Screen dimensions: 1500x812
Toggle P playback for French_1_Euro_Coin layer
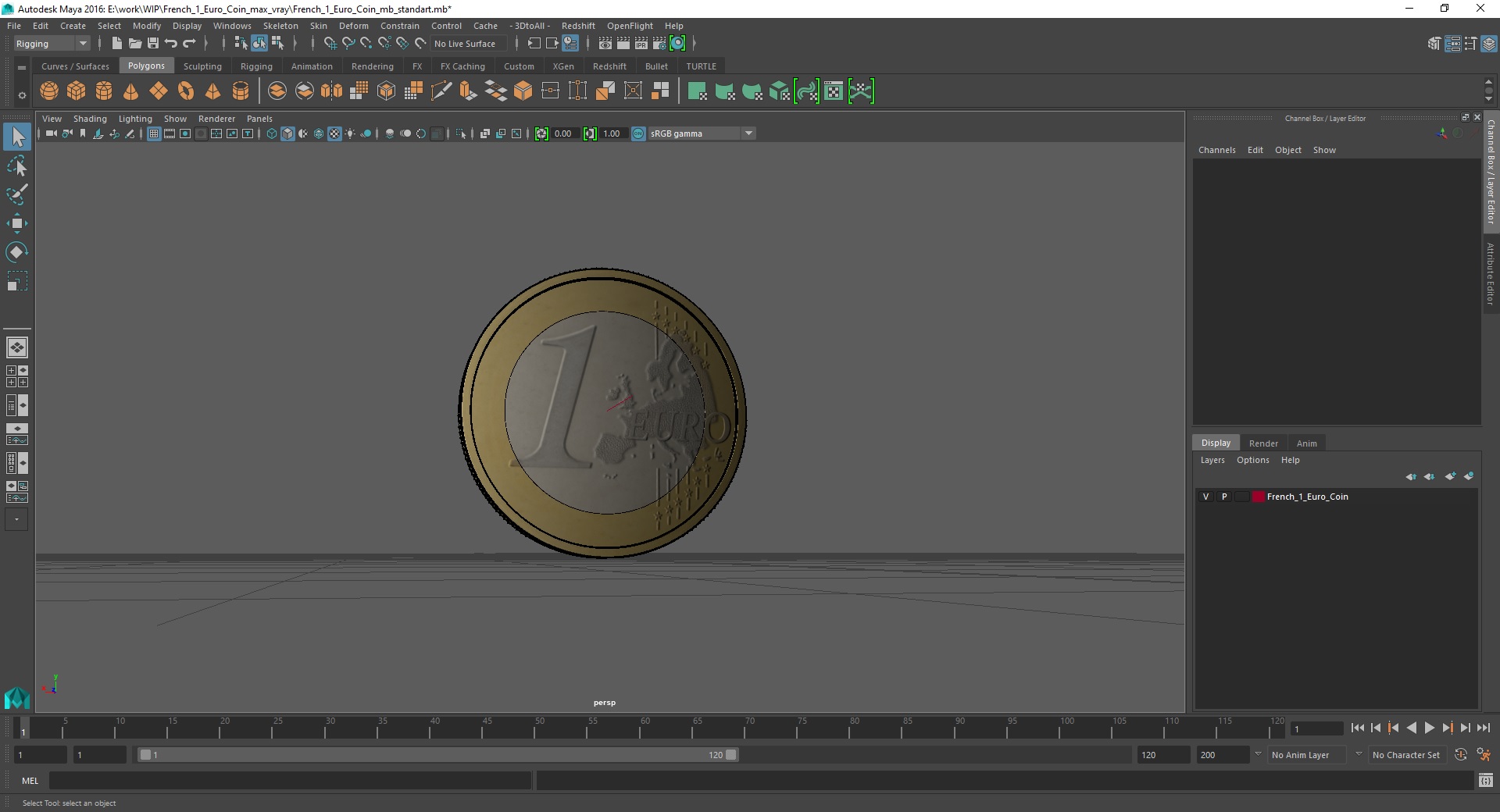tap(1224, 497)
